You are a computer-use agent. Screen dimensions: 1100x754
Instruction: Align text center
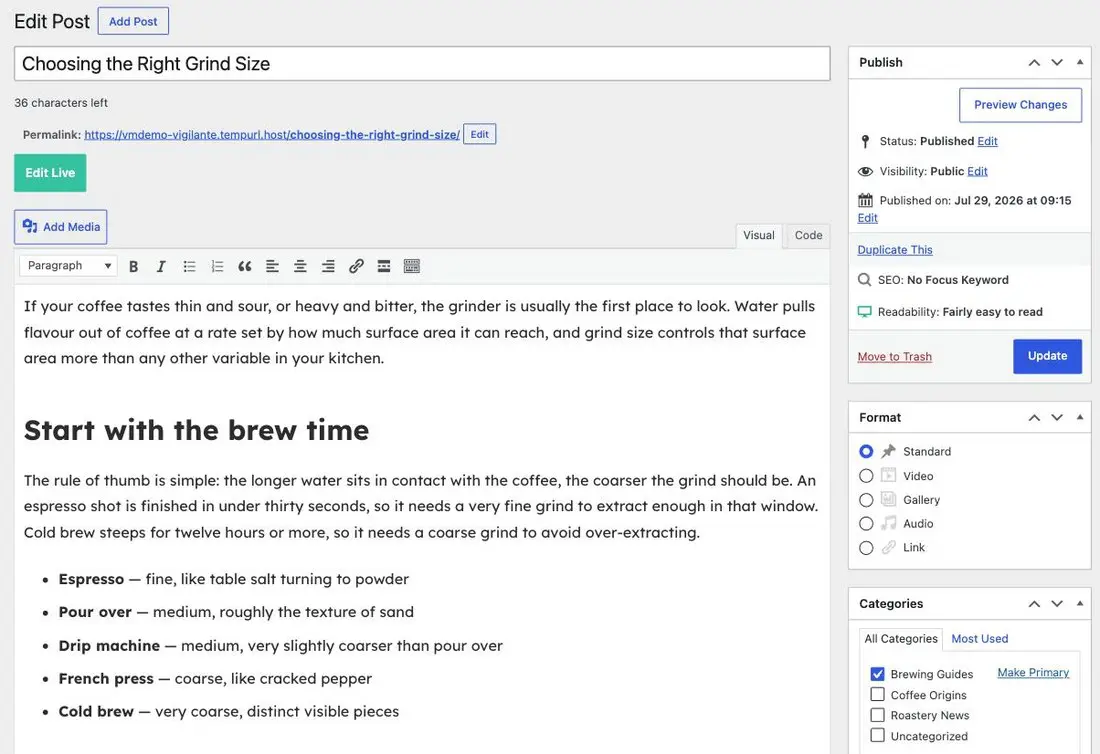click(300, 267)
